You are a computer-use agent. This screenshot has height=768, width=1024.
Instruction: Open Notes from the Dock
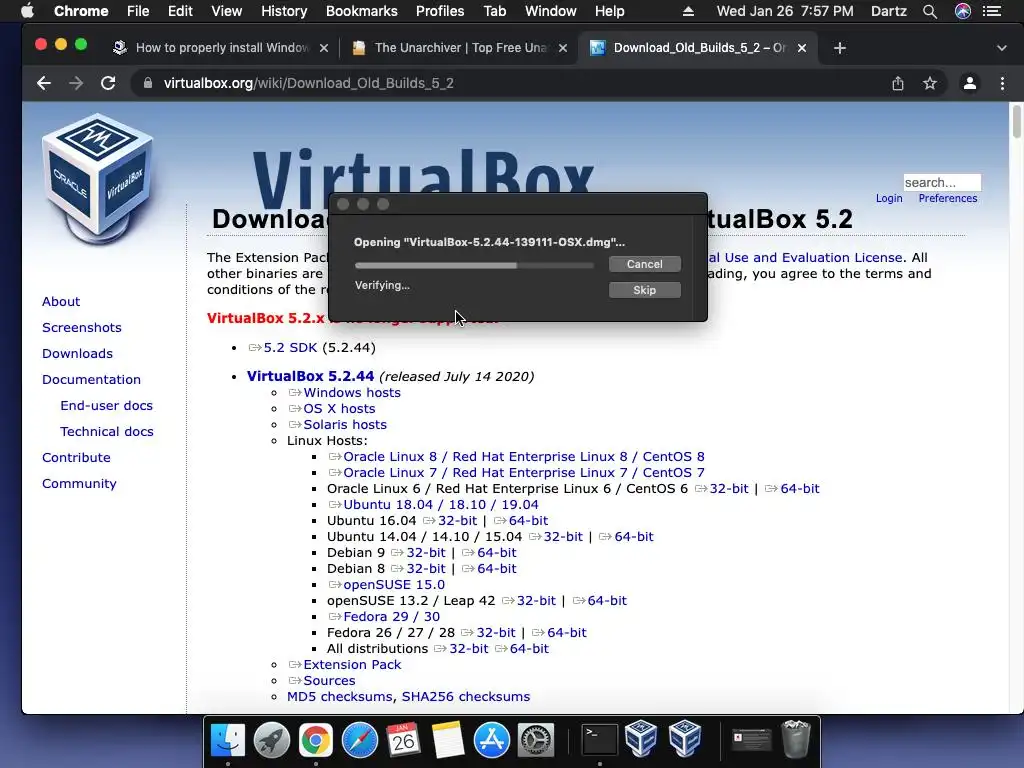coord(447,740)
